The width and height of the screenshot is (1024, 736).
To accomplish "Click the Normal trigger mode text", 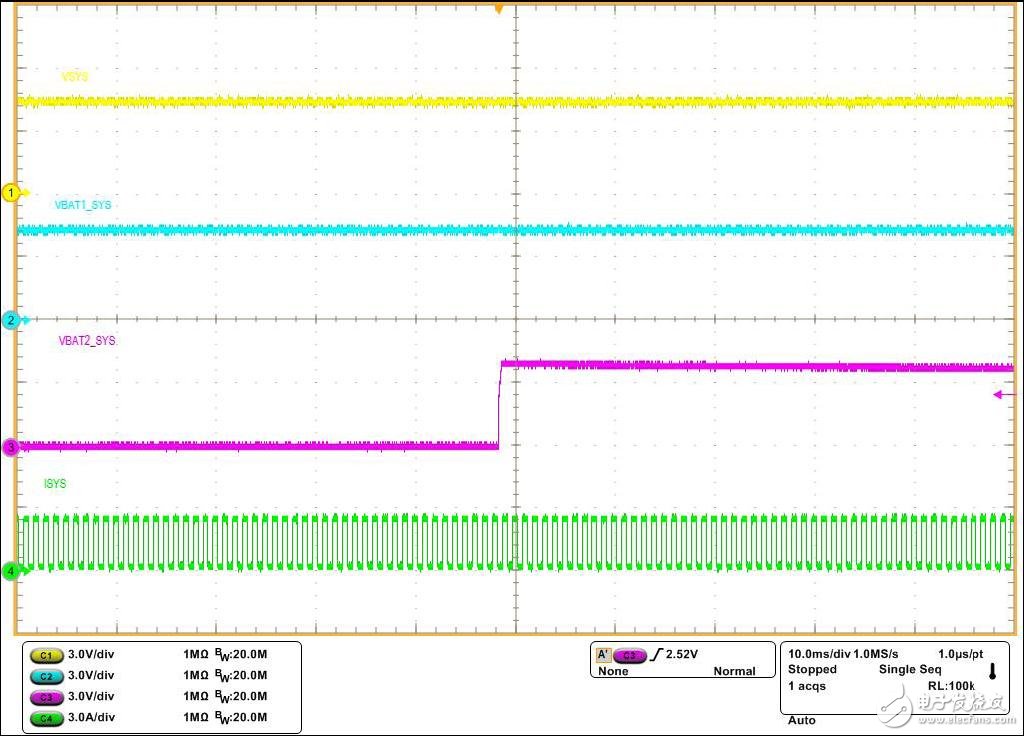I will [734, 671].
